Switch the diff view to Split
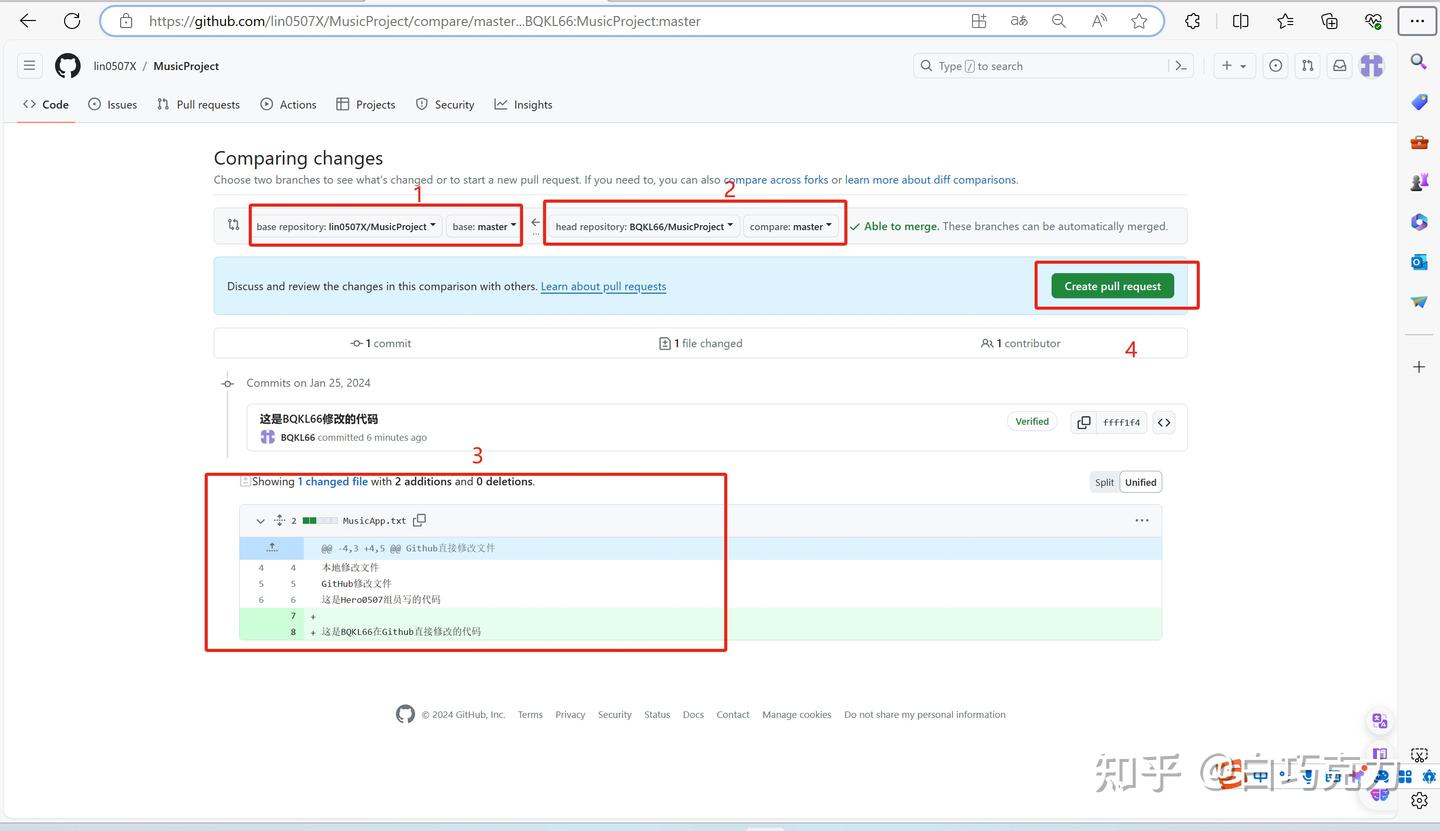The width and height of the screenshot is (1440, 831). pyautogui.click(x=1103, y=481)
